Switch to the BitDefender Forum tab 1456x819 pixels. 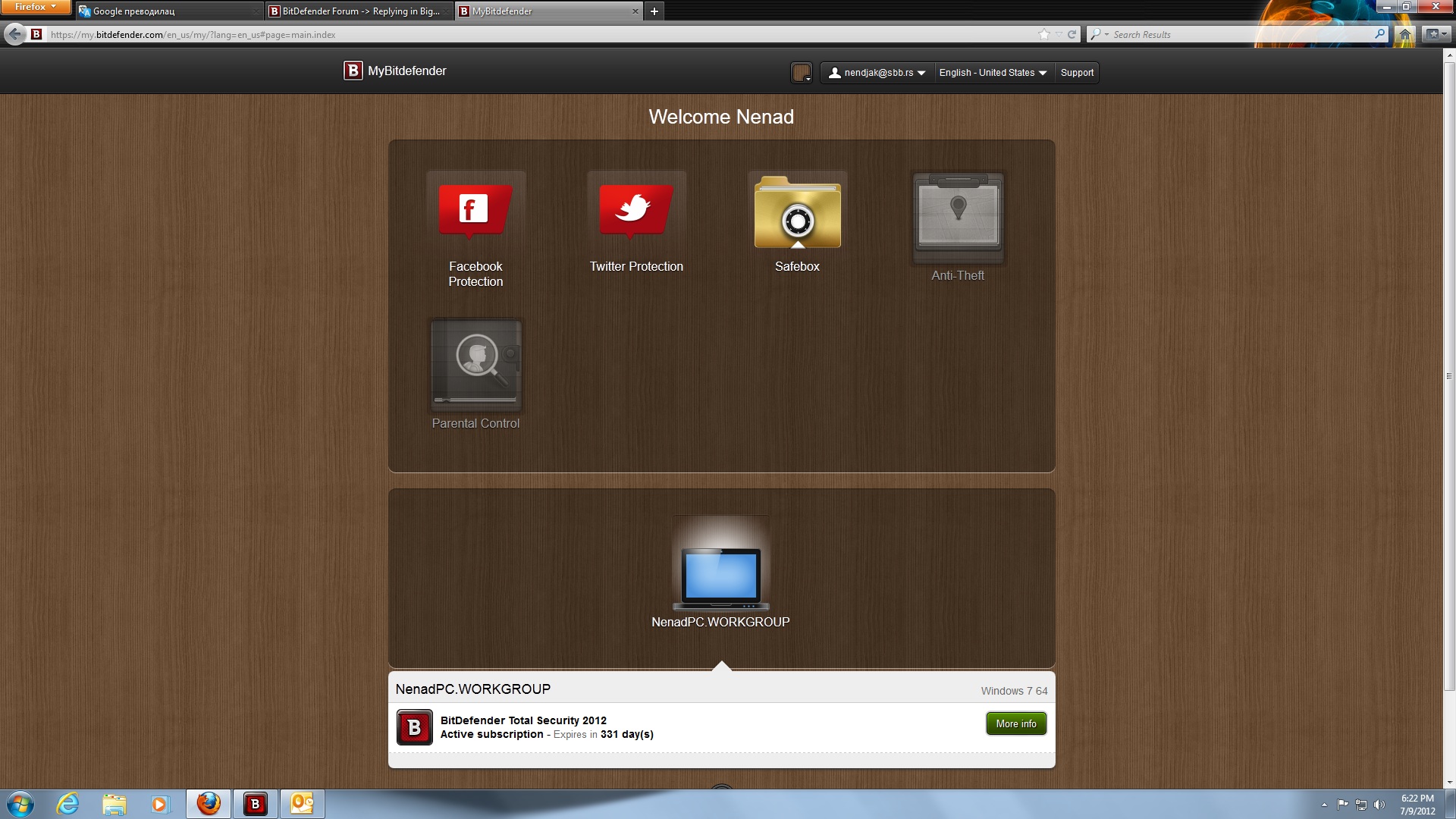[359, 11]
